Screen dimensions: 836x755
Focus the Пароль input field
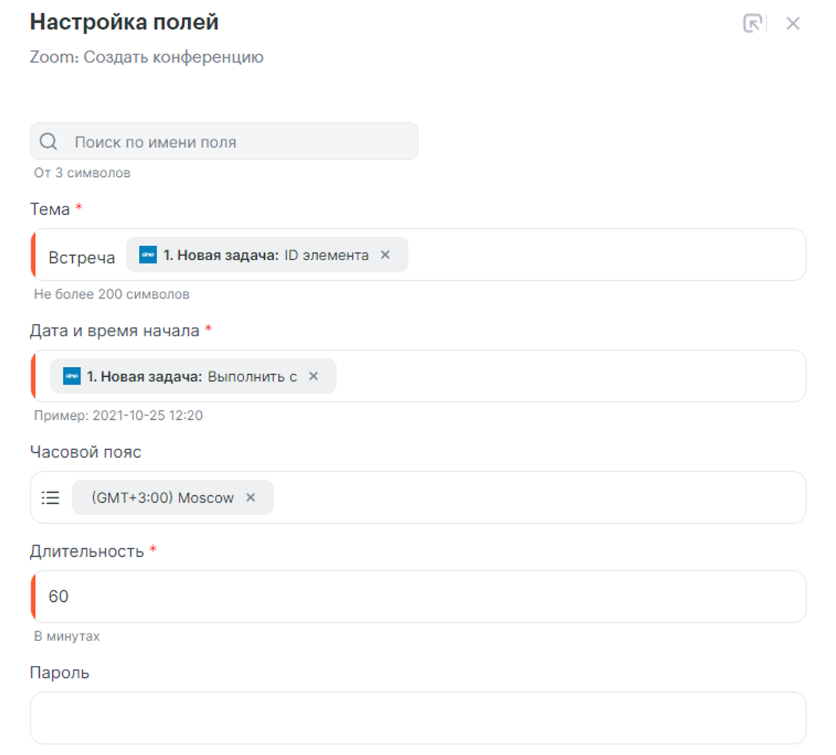[x=418, y=717]
